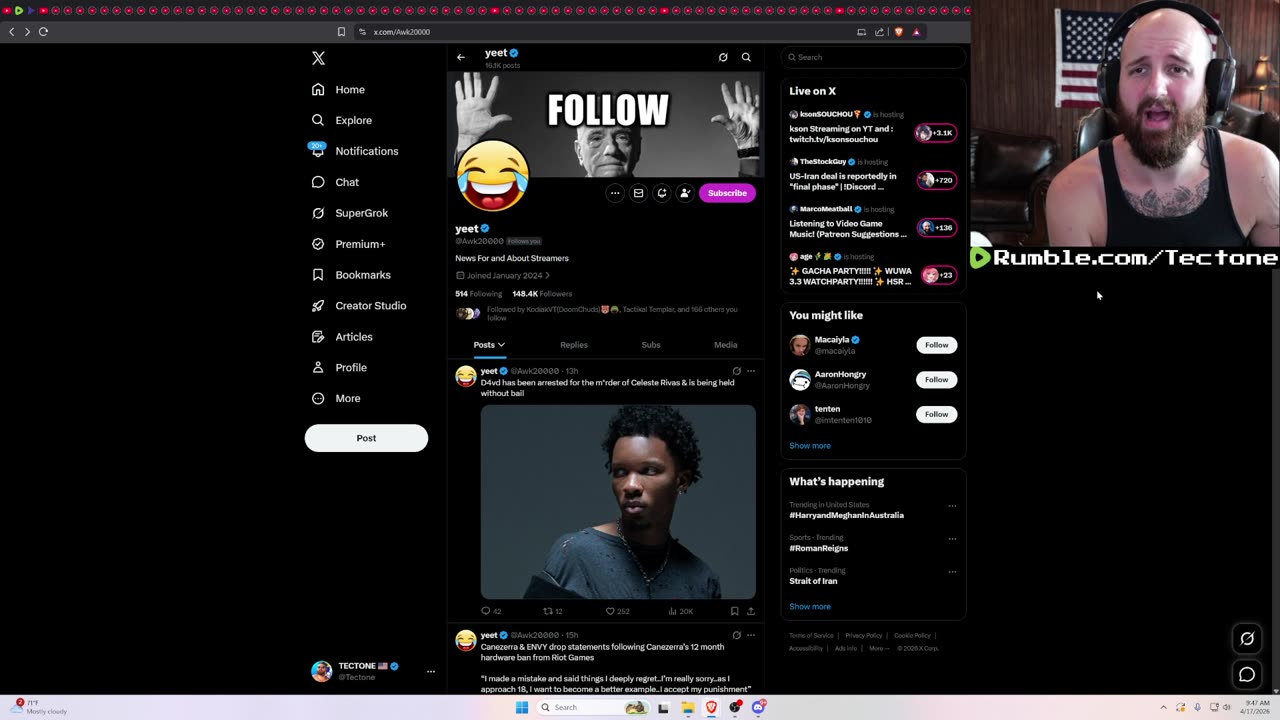
Task: Expand the More menu in sidebar
Action: coord(336,398)
